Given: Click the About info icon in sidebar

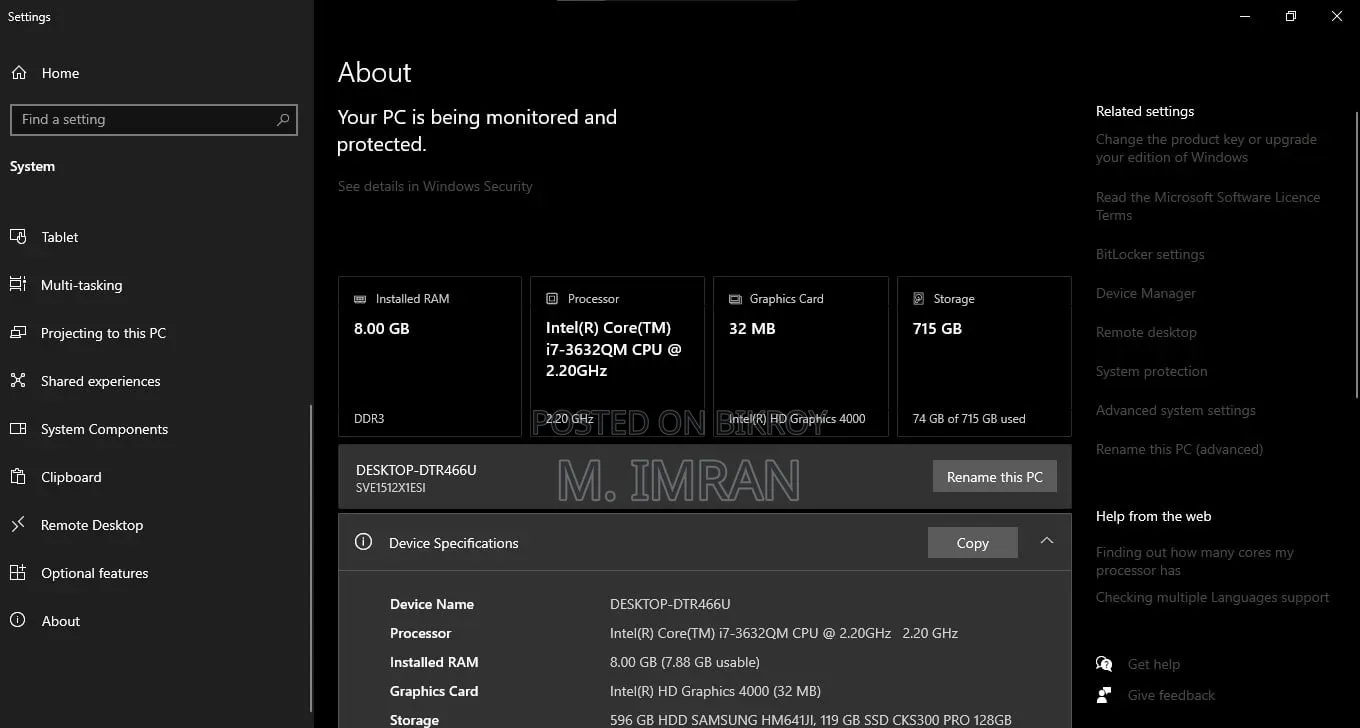Looking at the screenshot, I should click(x=18, y=621).
